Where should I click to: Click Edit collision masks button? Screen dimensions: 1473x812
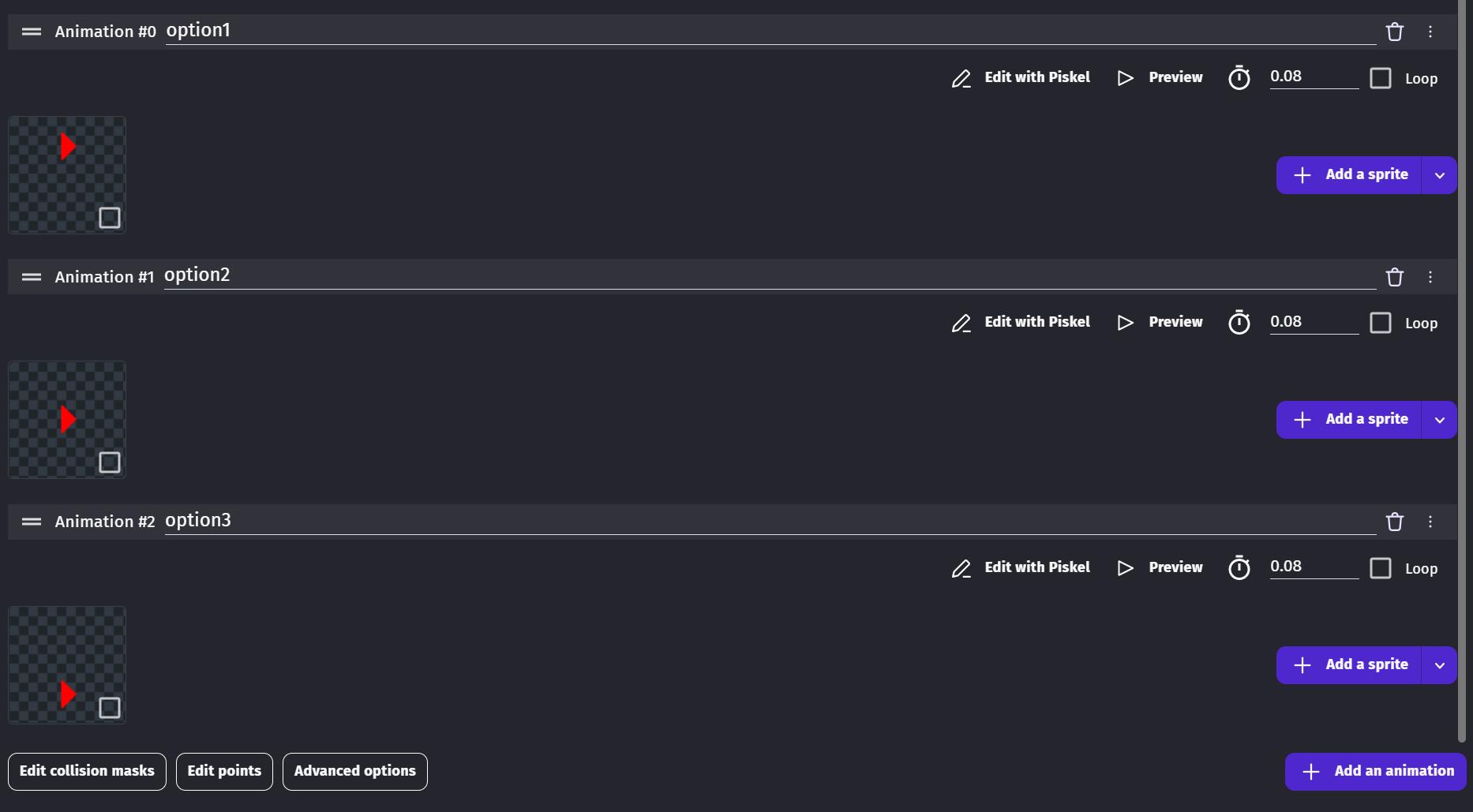click(87, 771)
